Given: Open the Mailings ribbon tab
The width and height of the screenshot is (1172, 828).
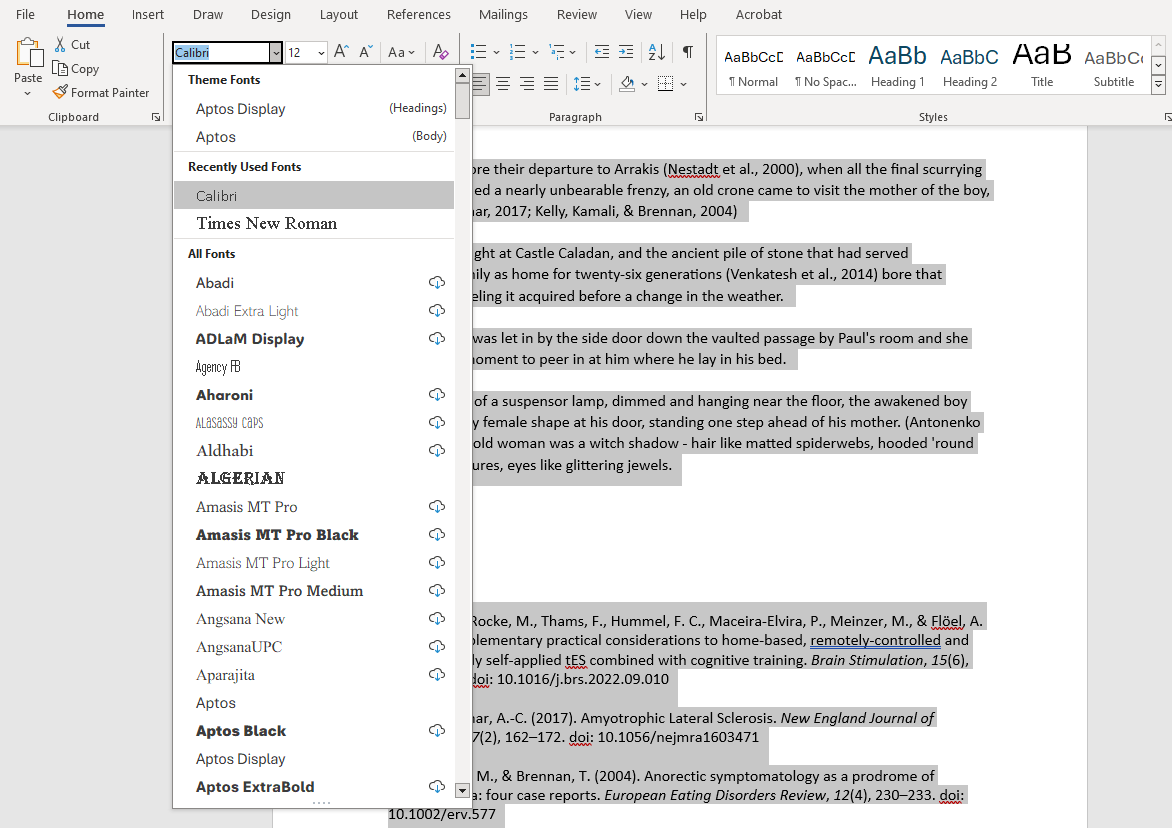Looking at the screenshot, I should (503, 14).
